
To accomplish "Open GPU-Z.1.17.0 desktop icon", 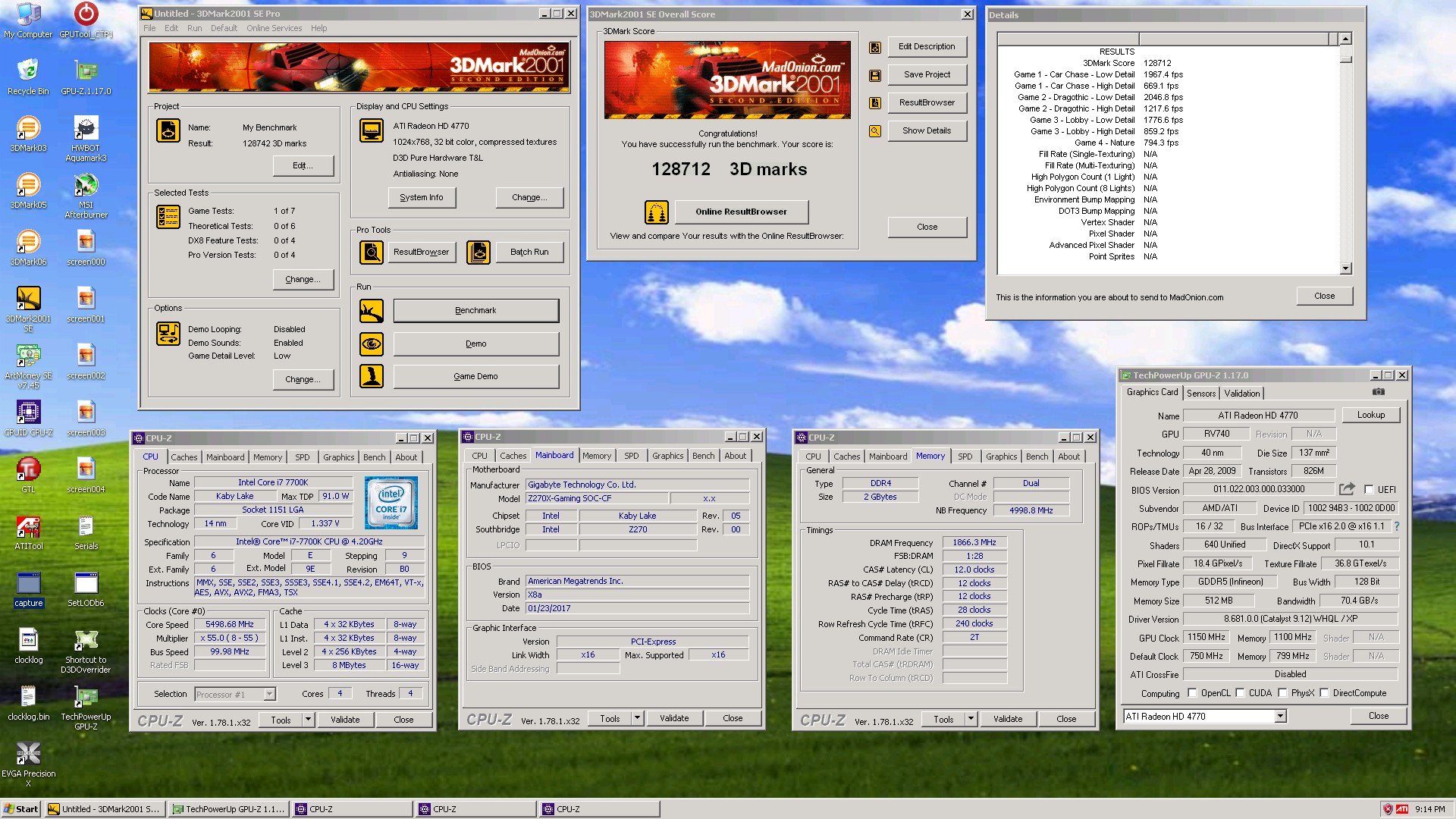I will pos(86,77).
